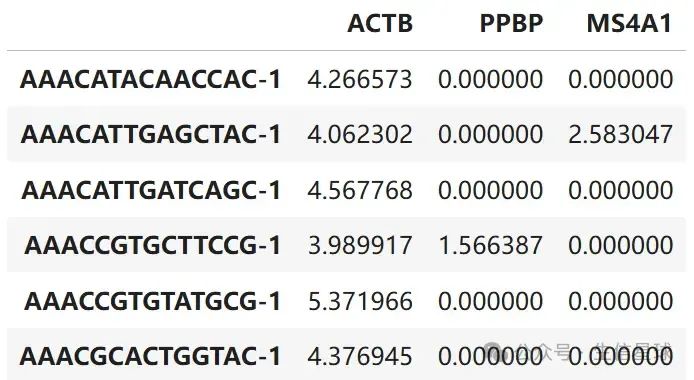The width and height of the screenshot is (694, 380).
Task: Click the watermark text over last row
Action: click(578, 352)
